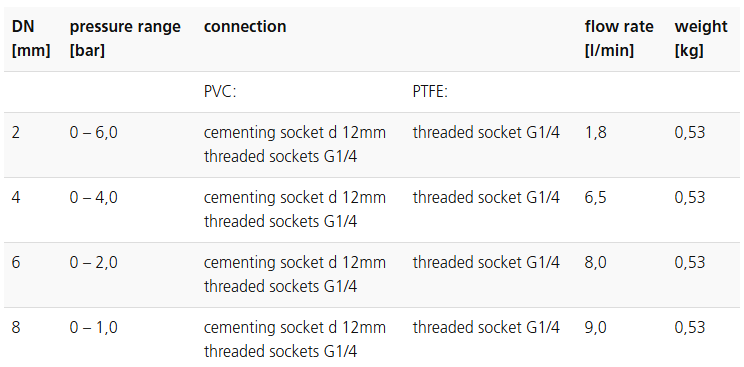This screenshot has height=367, width=744.
Task: Click the DN 8 row value
Action: (x=16, y=327)
